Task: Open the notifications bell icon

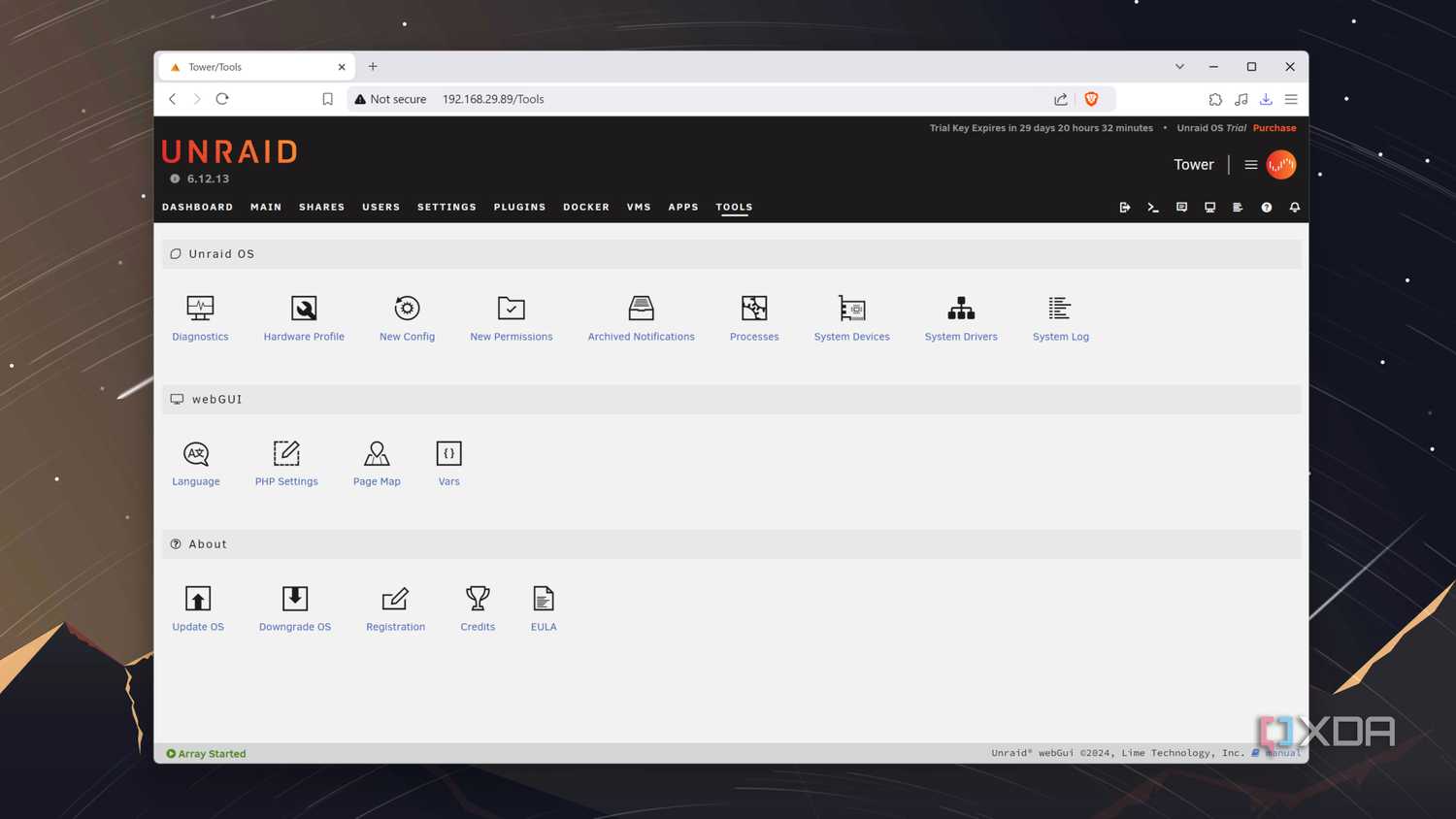Action: coord(1294,207)
